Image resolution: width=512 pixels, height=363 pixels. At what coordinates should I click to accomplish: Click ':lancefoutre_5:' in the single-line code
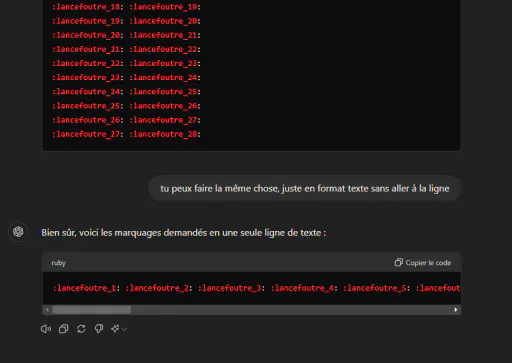click(376, 288)
